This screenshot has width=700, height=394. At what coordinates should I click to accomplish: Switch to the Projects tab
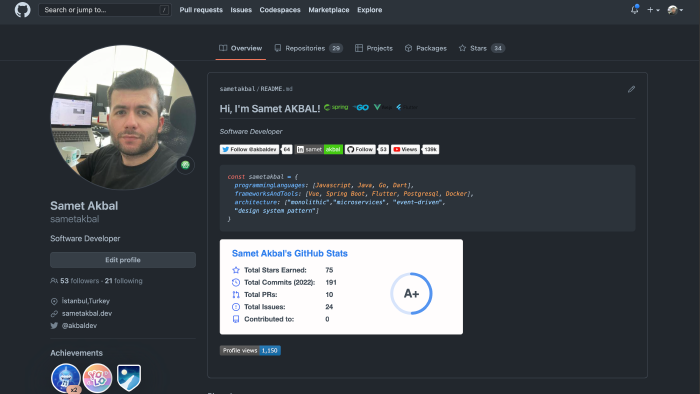point(374,48)
